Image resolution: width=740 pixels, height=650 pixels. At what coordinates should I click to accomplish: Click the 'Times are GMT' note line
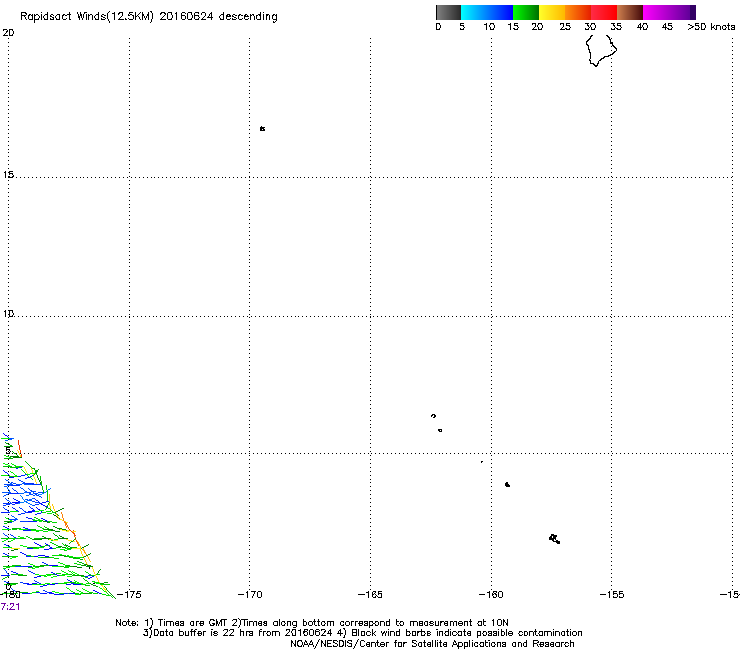click(312, 623)
